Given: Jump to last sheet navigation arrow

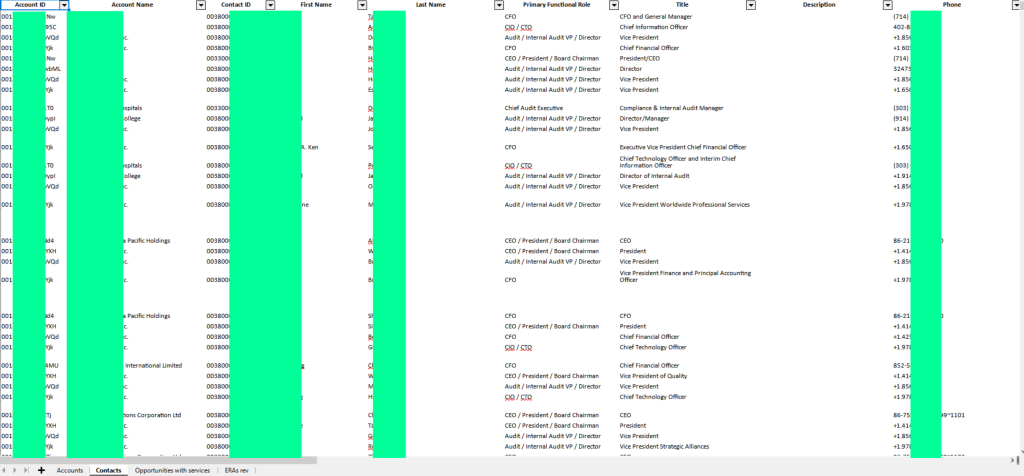Looking at the screenshot, I should 26,470.
